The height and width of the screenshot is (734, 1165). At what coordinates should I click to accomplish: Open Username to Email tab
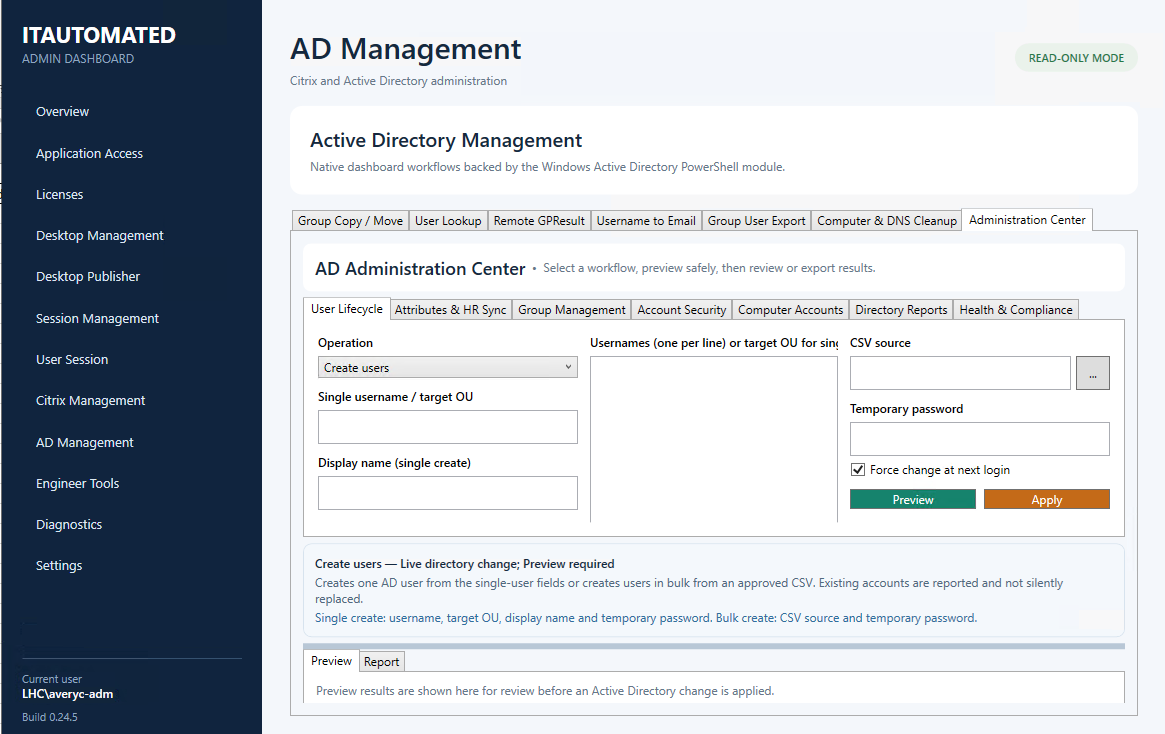tap(646, 221)
